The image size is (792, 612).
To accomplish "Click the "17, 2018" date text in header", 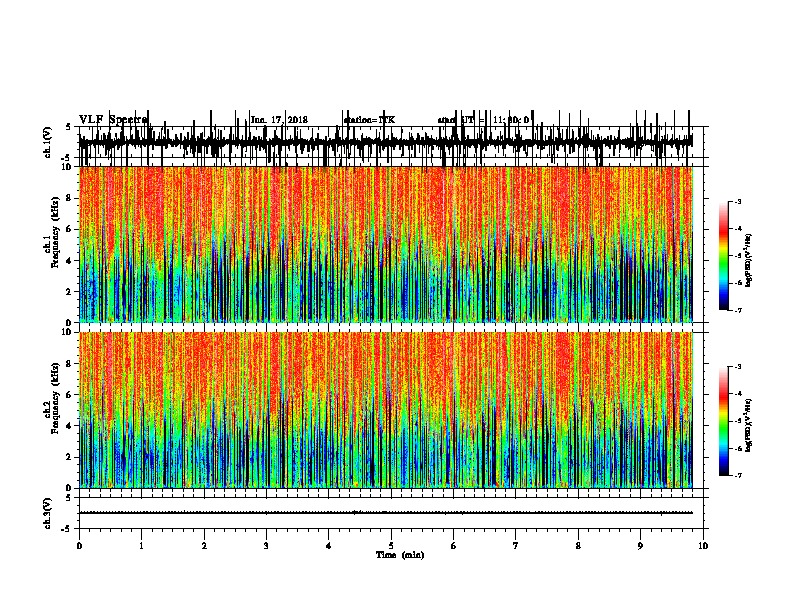I will click(x=291, y=120).
